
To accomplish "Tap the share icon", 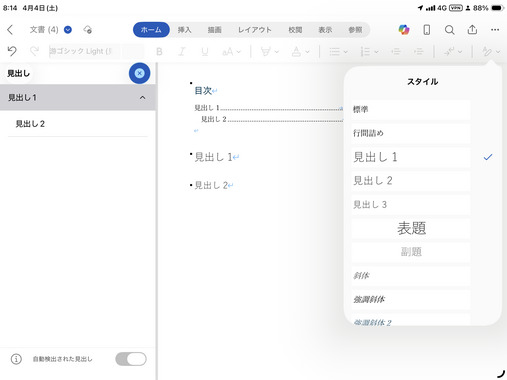I will [472, 30].
